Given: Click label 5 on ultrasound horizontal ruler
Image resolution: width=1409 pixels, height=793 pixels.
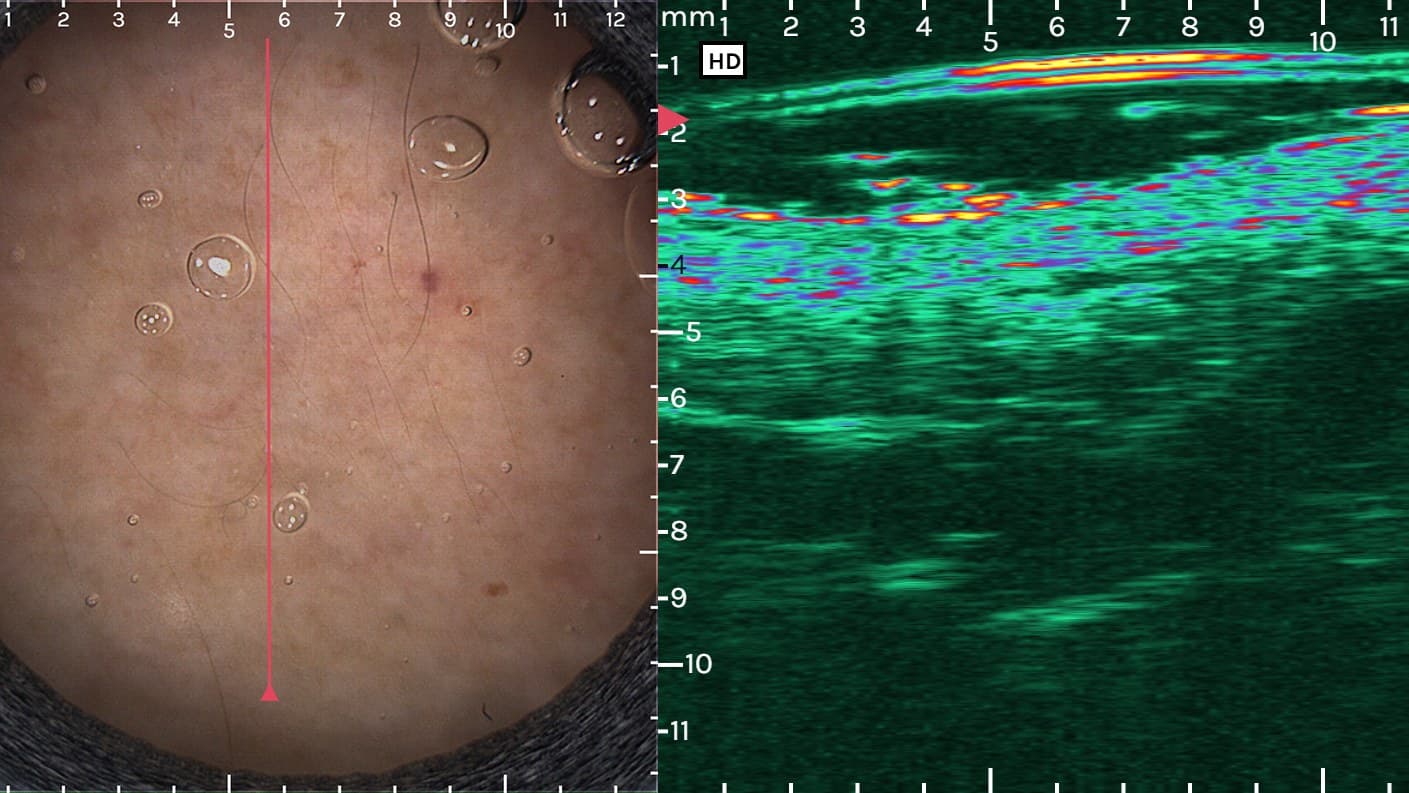Looking at the screenshot, I should (x=990, y=42).
